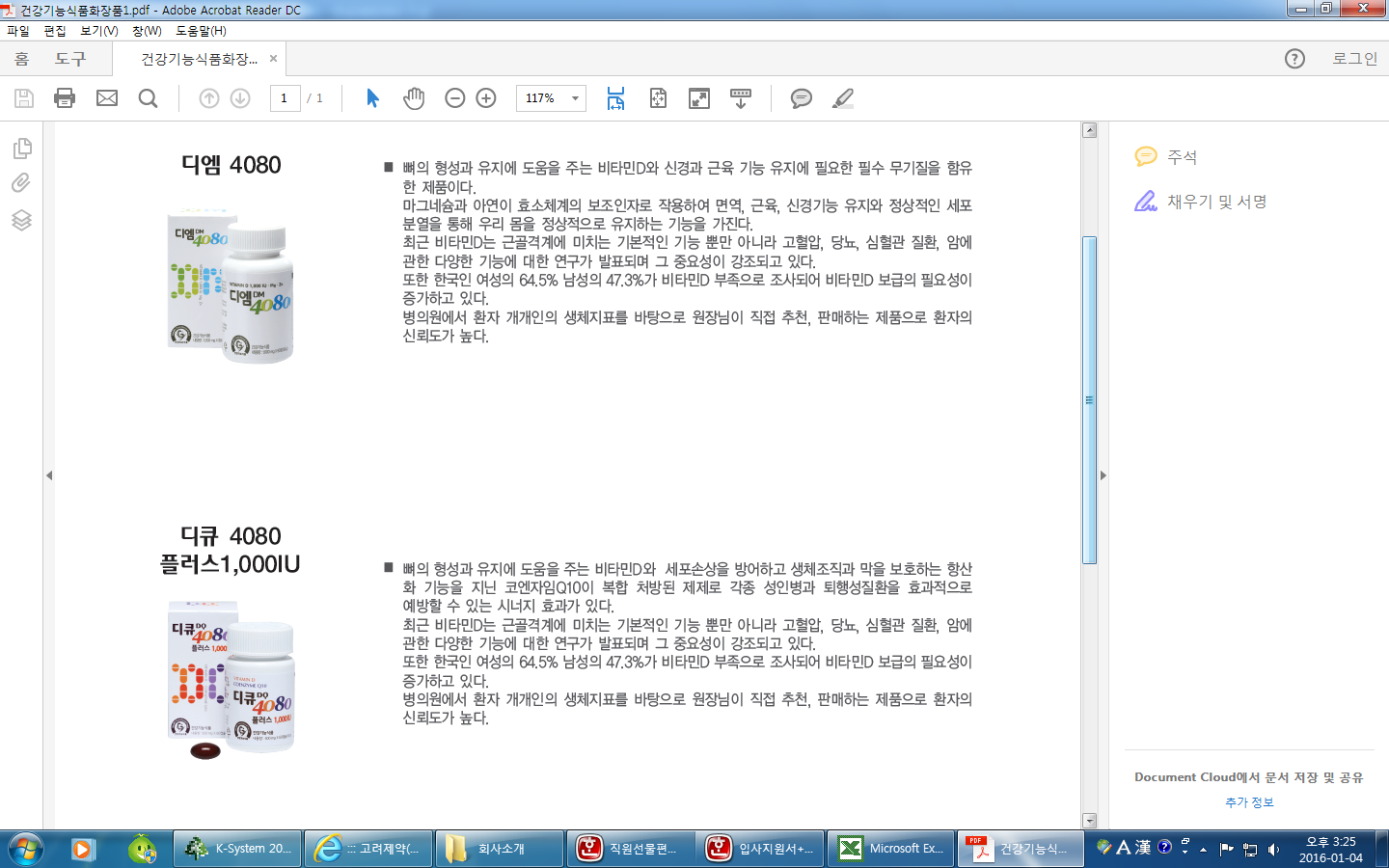Open the Add comment speech bubble tool
The width and height of the screenshot is (1389, 868).
(801, 98)
